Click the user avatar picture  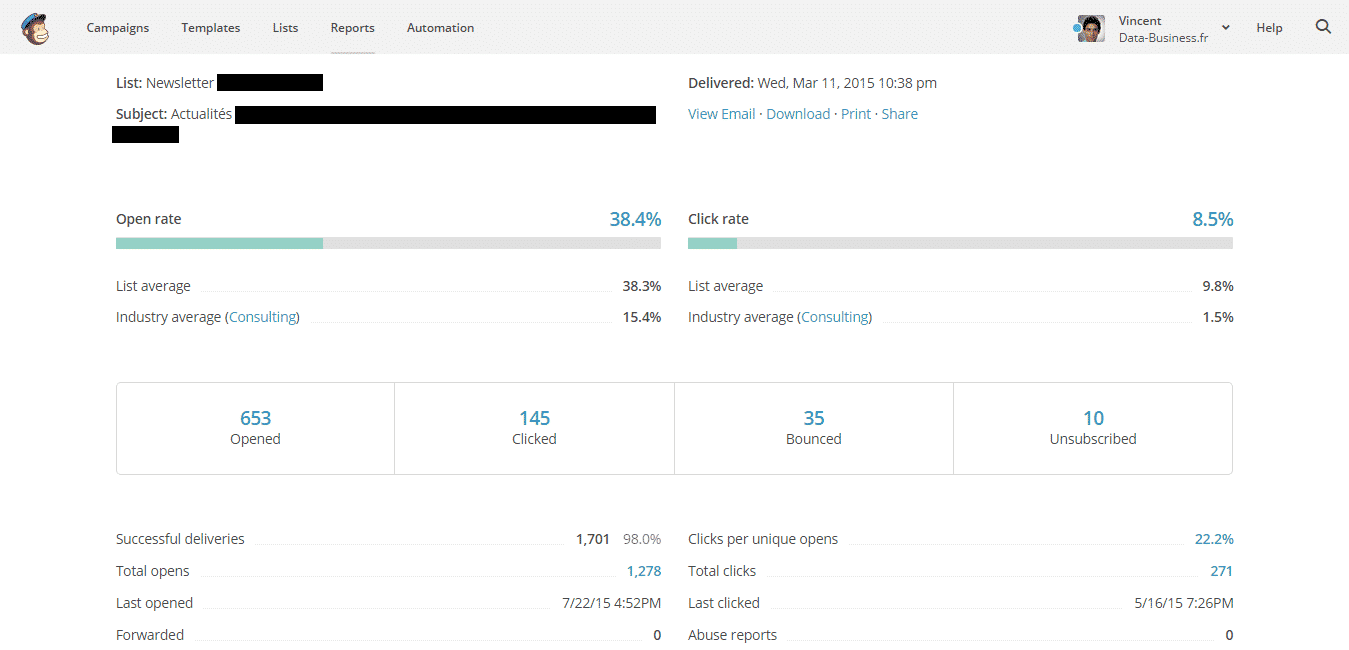click(1091, 29)
